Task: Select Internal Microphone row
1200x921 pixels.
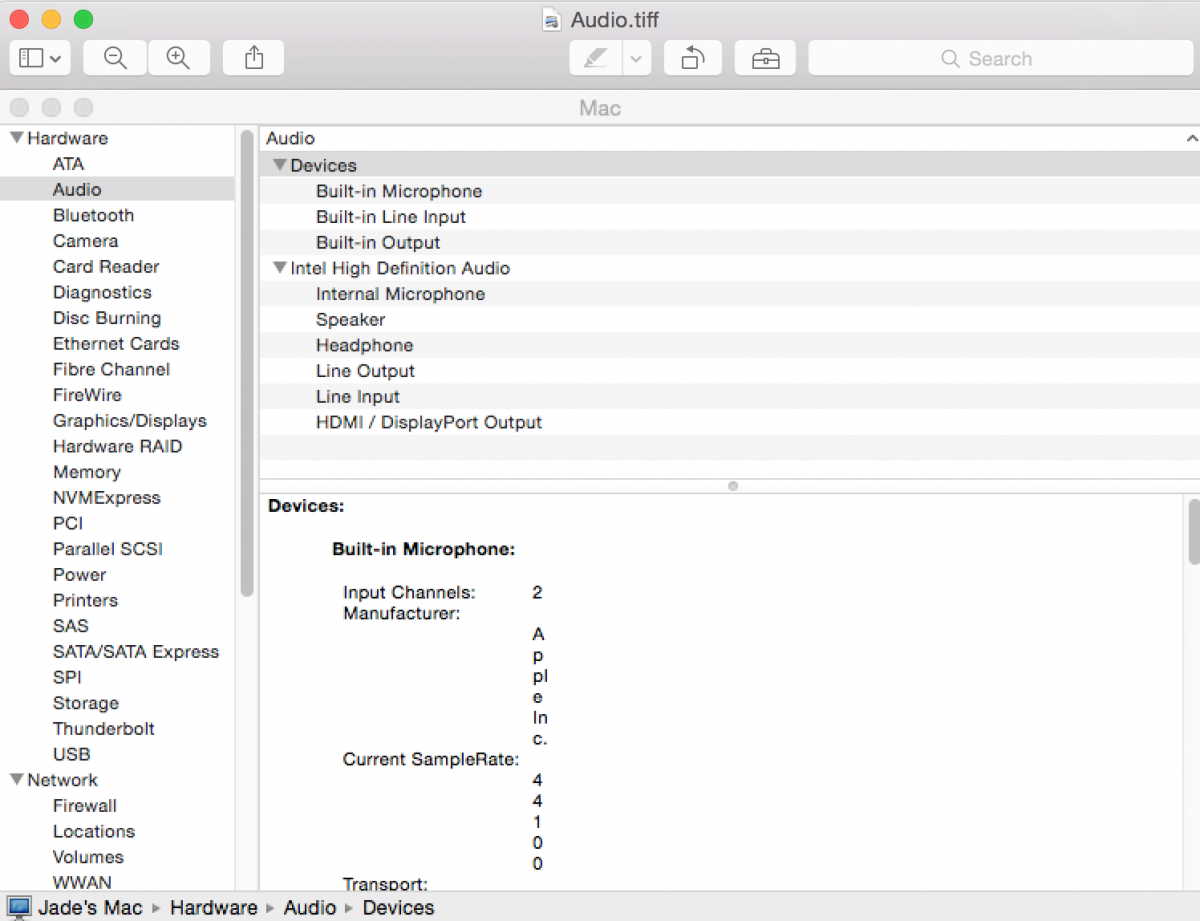Action: (x=729, y=294)
